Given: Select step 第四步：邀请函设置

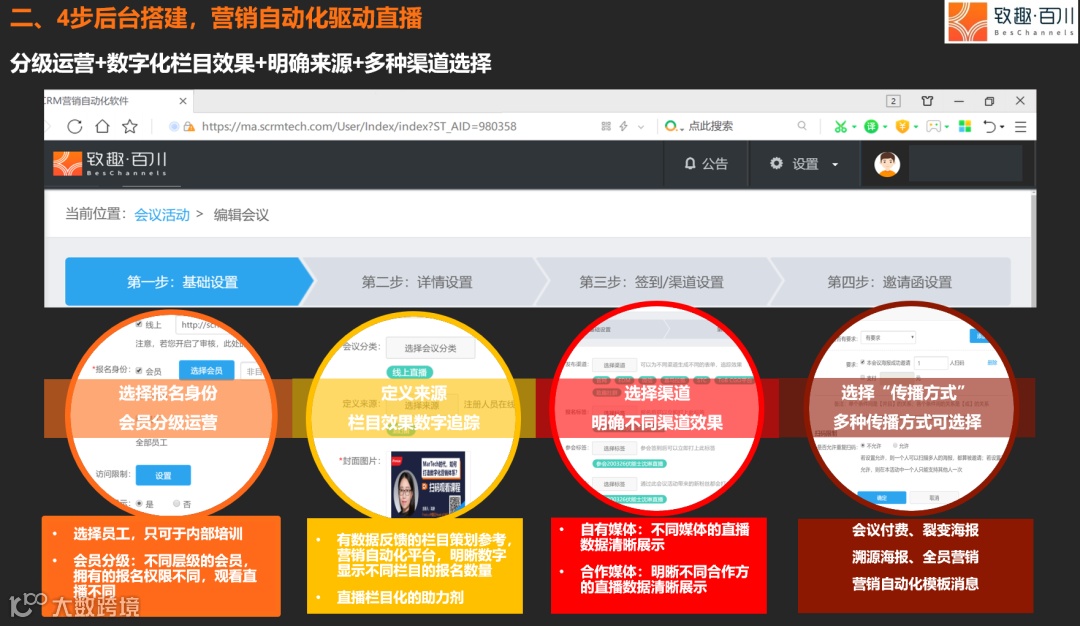Looking at the screenshot, I should click(x=890, y=282).
